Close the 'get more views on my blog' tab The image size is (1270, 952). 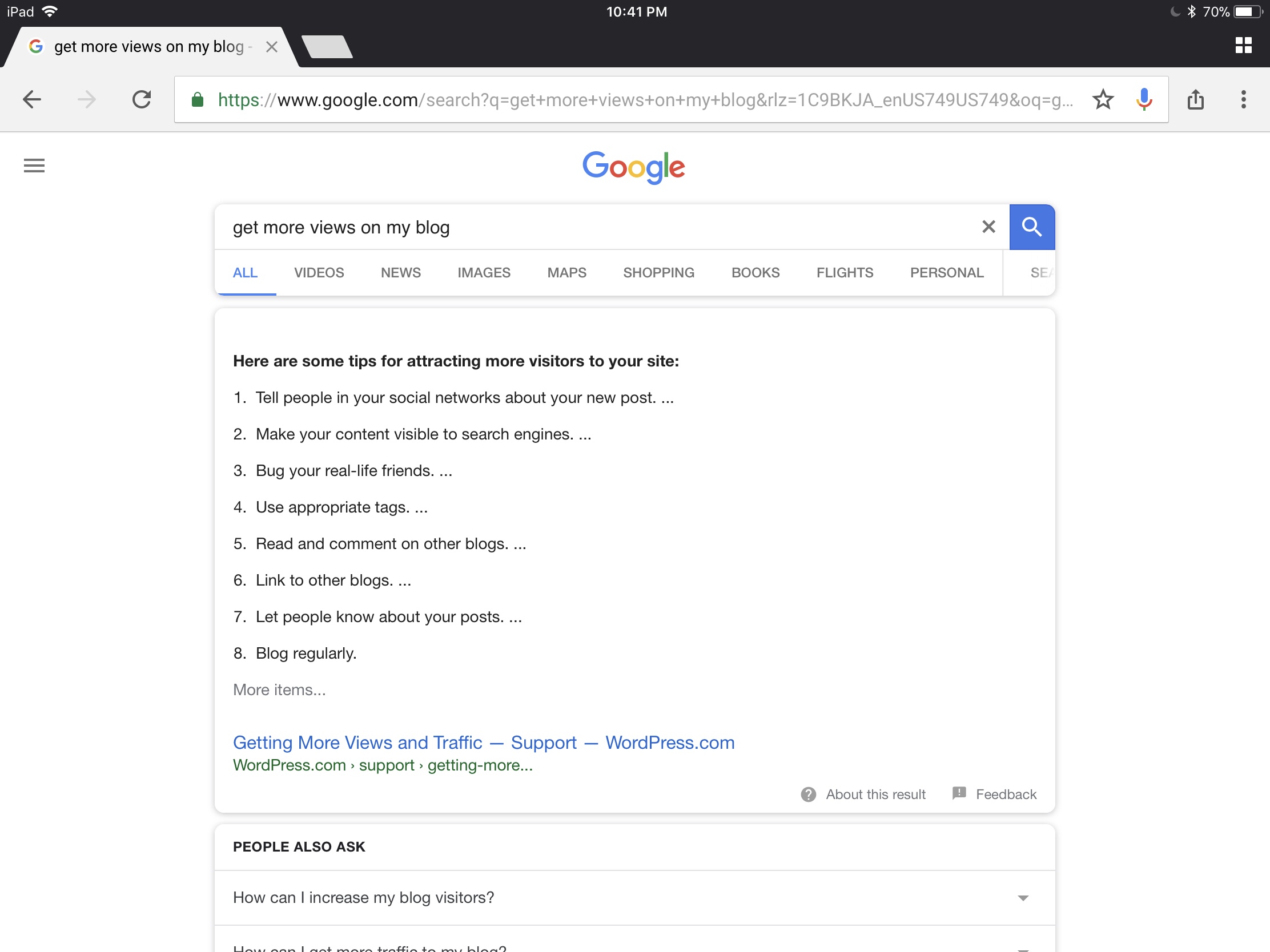pos(272,47)
